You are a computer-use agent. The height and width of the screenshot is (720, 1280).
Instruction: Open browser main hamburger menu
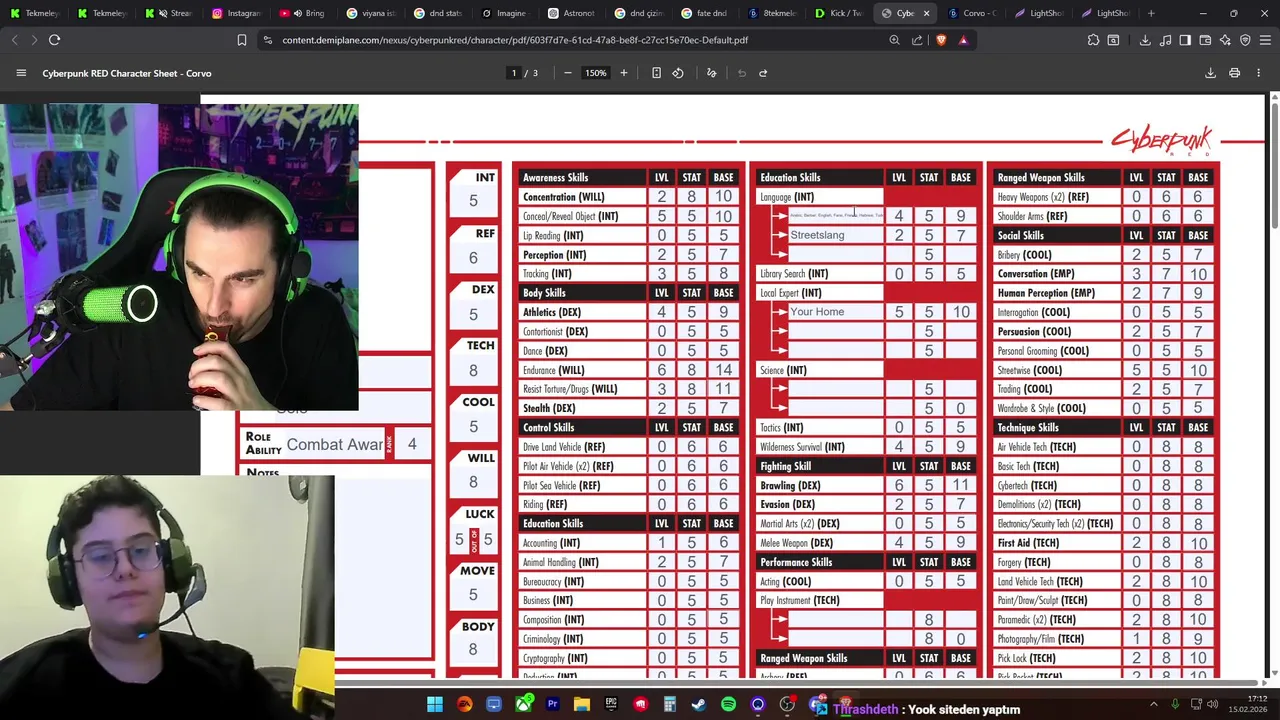(1265, 40)
